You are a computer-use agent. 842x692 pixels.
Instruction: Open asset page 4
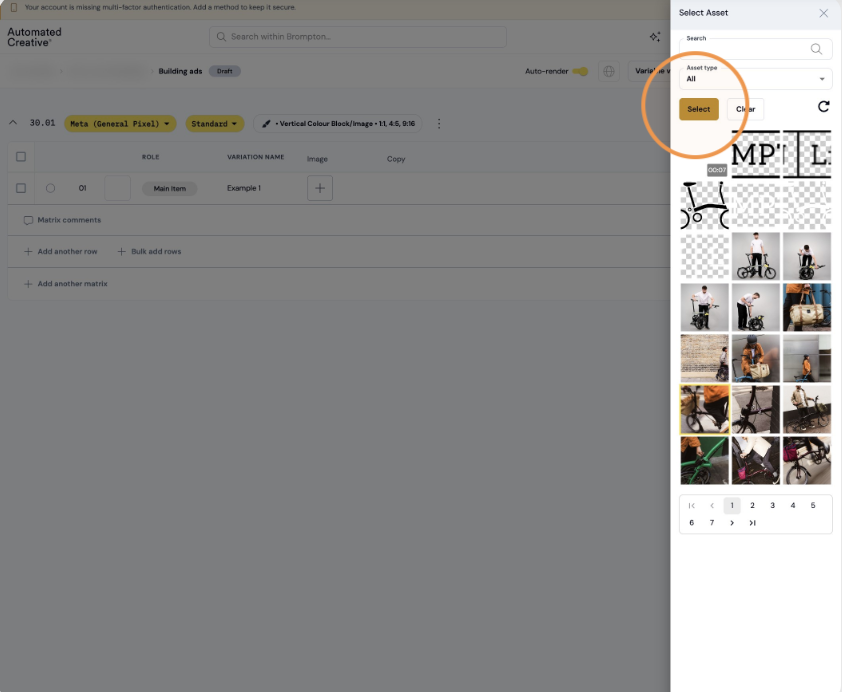point(793,505)
